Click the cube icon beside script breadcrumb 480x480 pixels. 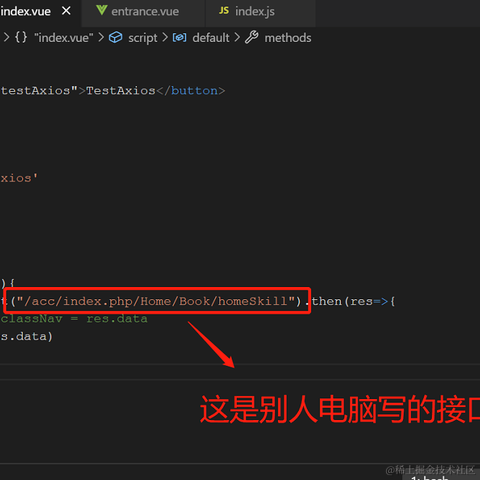116,37
